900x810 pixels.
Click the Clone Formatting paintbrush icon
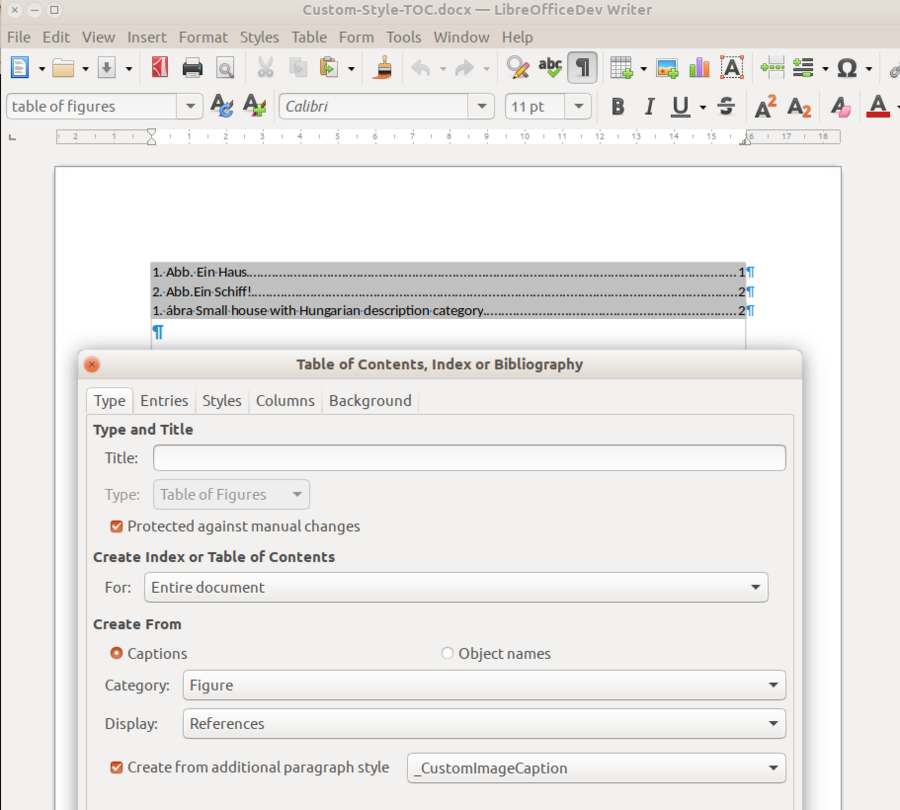pos(382,68)
